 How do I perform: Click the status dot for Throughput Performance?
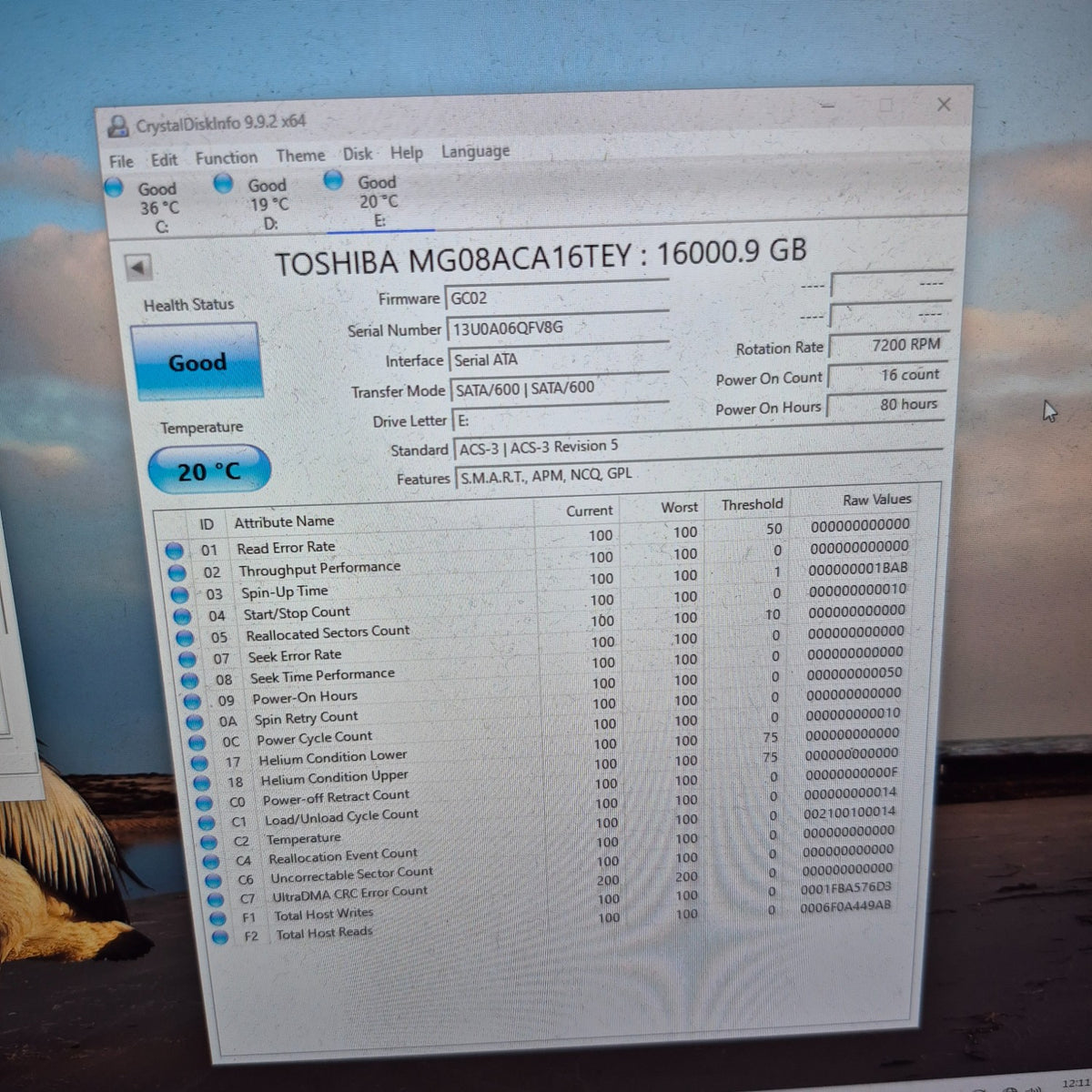click(177, 572)
